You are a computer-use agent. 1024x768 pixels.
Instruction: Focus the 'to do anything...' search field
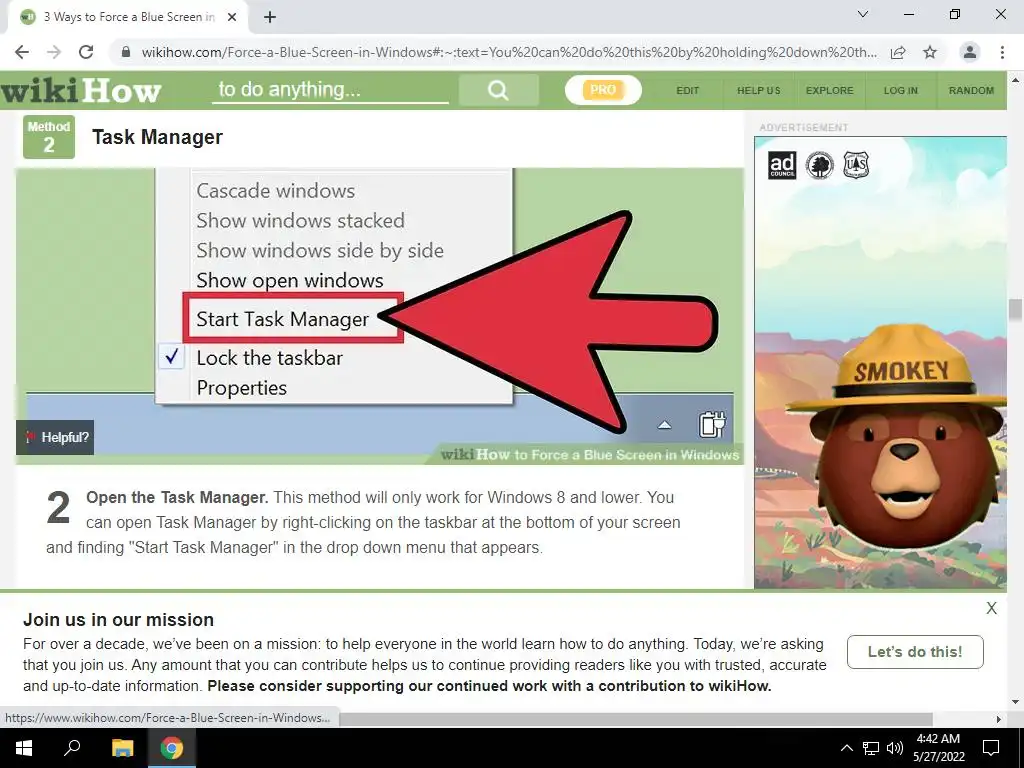330,90
